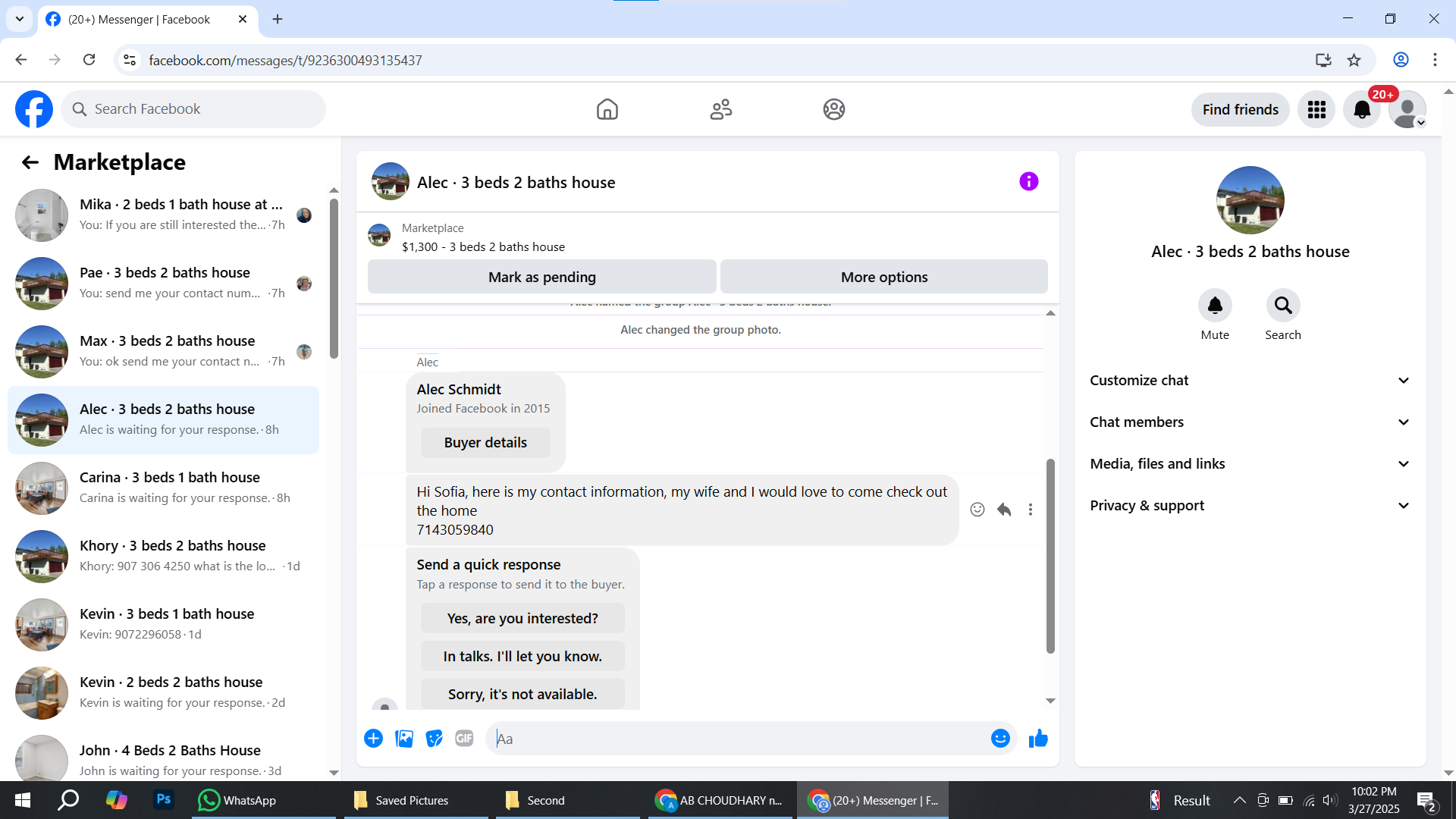The width and height of the screenshot is (1456, 819).
Task: Expand Media, files and links section
Action: click(1250, 464)
